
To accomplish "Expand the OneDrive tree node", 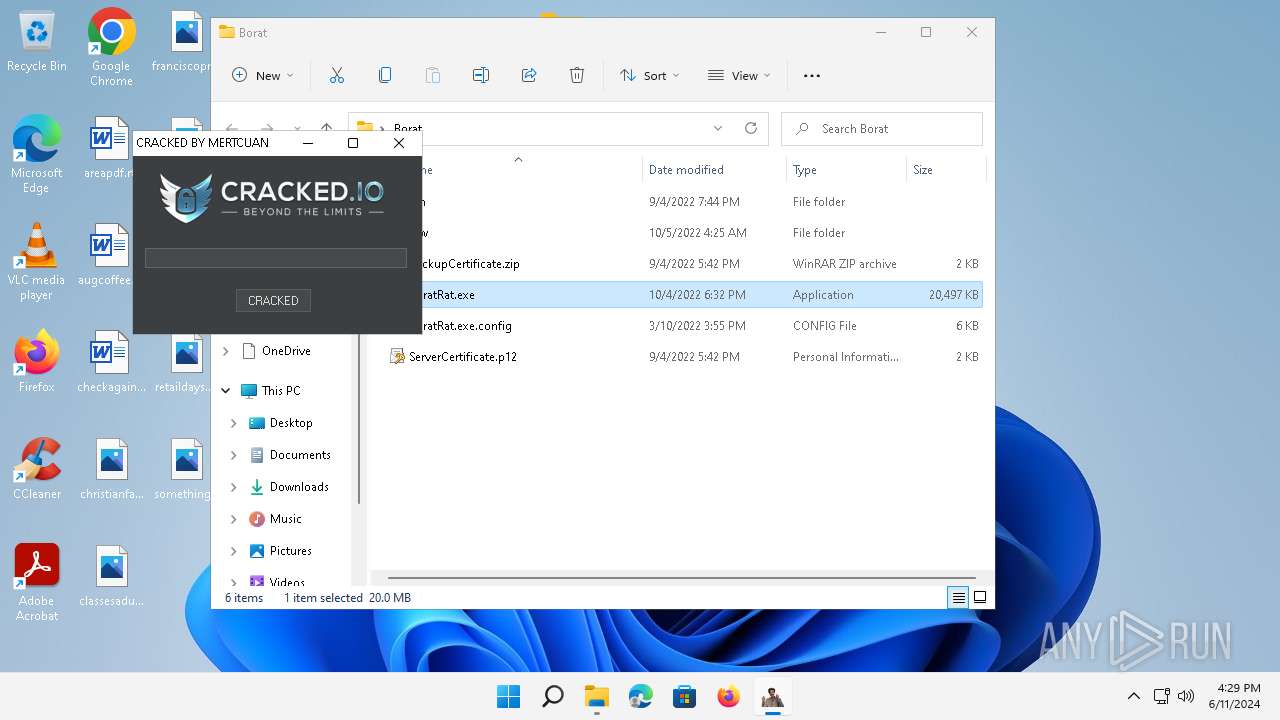I will coord(226,351).
